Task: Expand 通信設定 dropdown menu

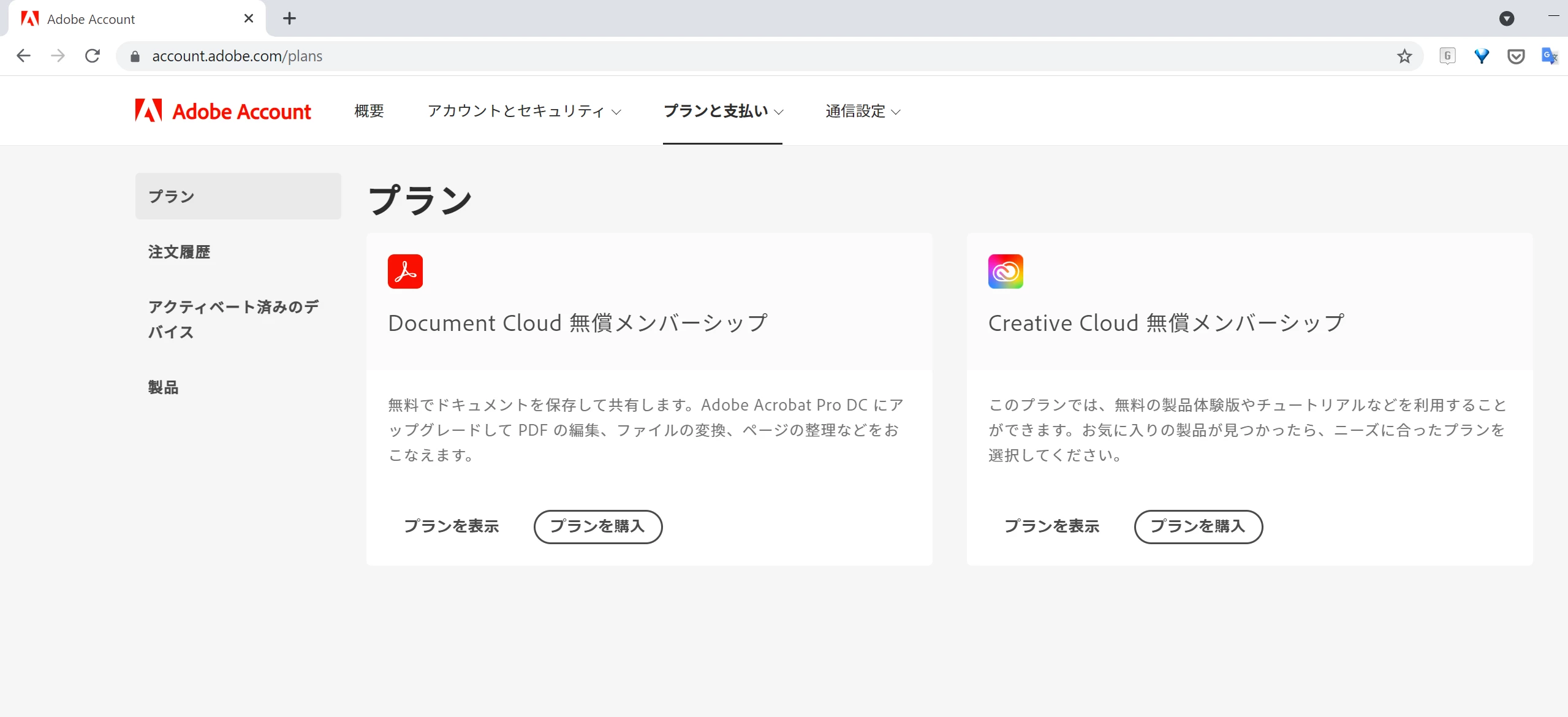Action: point(862,111)
